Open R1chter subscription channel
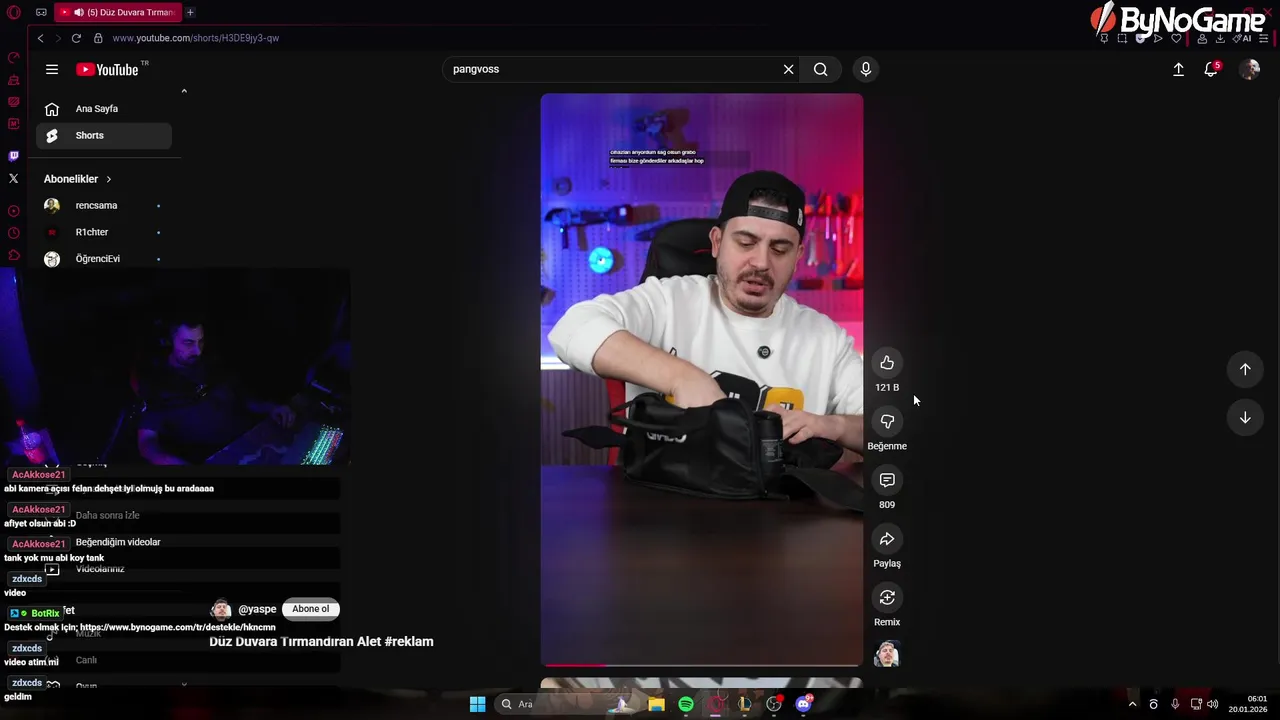This screenshot has width=1280, height=720. click(x=104, y=232)
